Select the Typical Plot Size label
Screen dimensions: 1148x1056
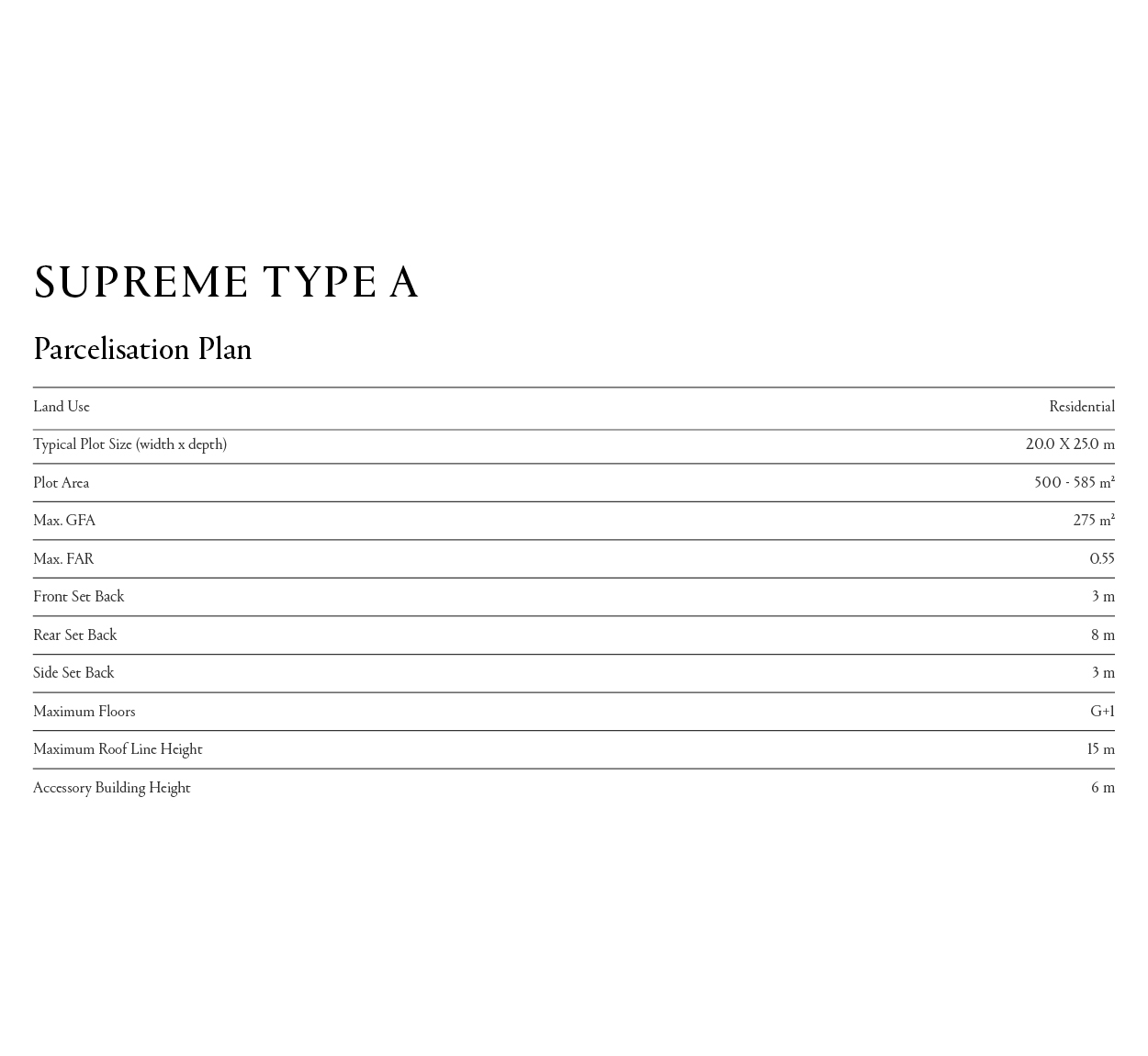point(129,444)
